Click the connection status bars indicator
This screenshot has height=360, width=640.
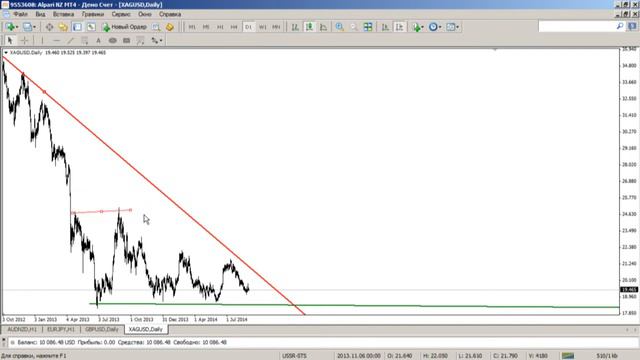pyautogui.click(x=568, y=356)
